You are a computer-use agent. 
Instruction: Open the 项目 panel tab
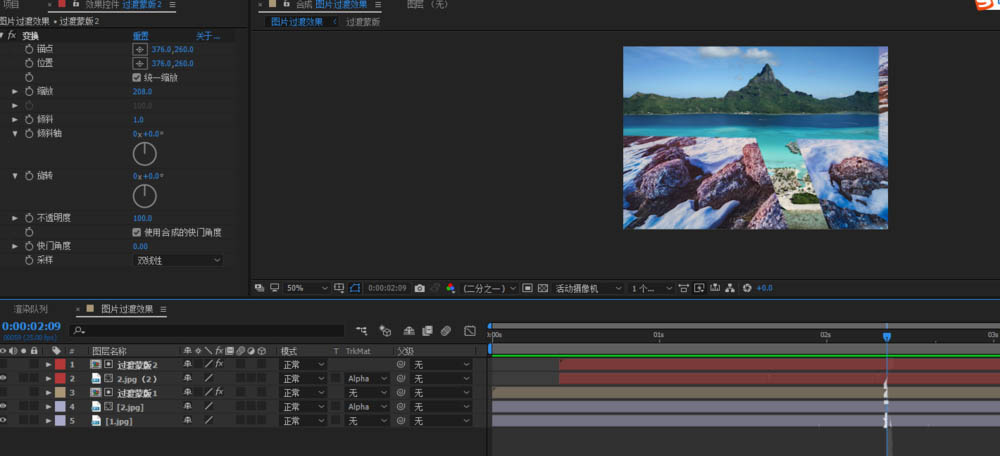(x=11, y=5)
